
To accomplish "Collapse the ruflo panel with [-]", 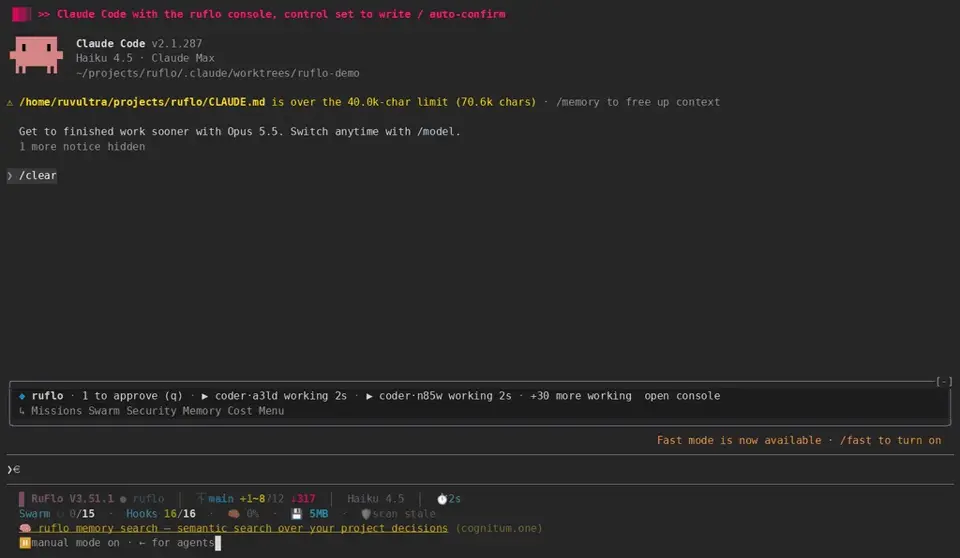I will pos(943,381).
